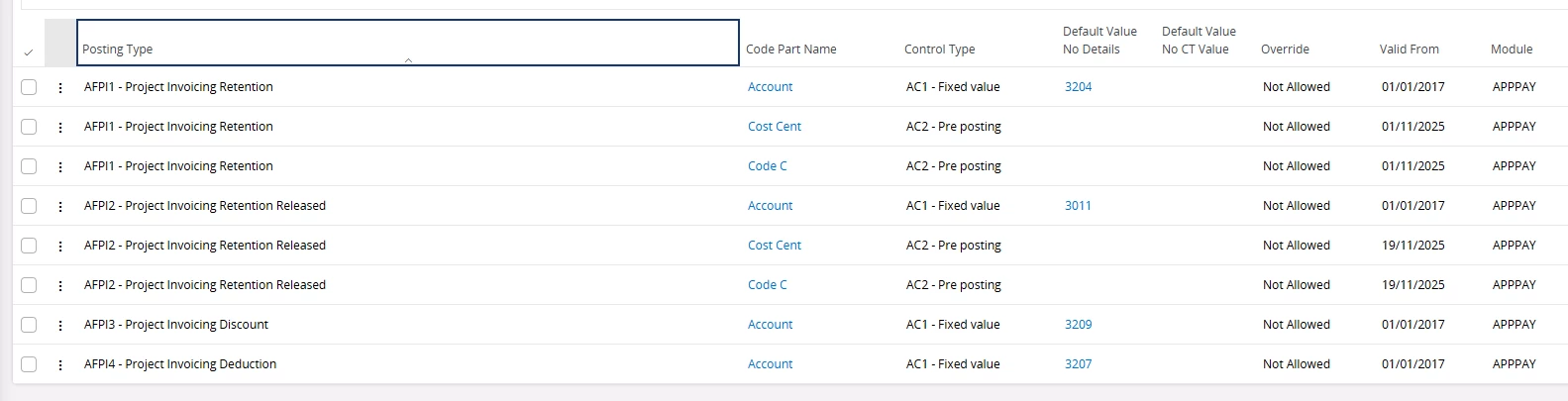1568x401 pixels.
Task: Open row actions for AFPI2 Account row
Action: pos(60,206)
